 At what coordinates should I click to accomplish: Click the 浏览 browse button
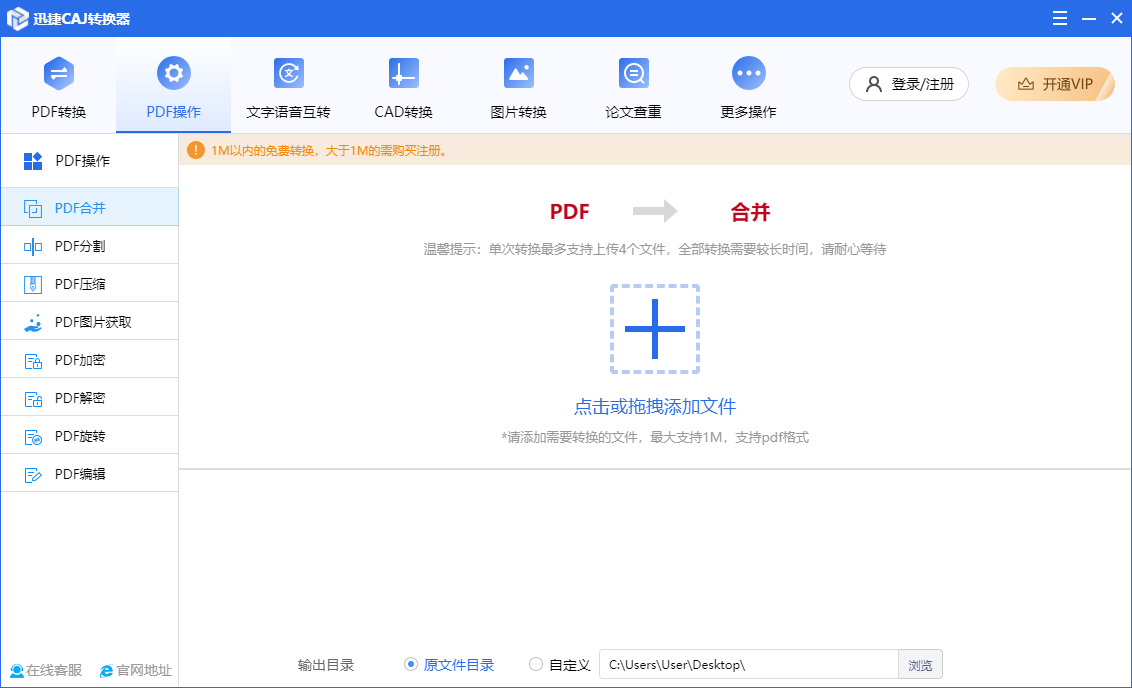[920, 665]
